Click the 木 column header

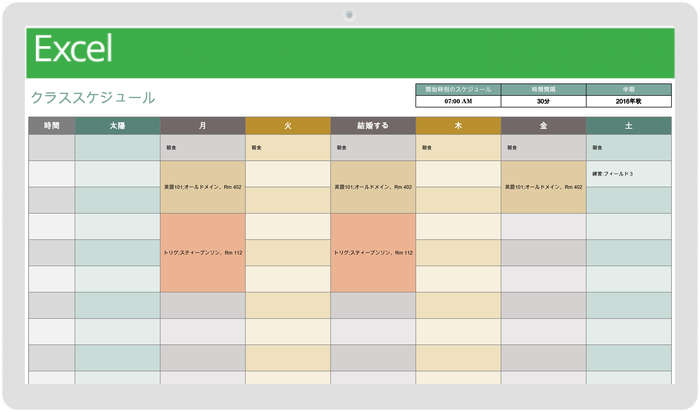pos(458,126)
